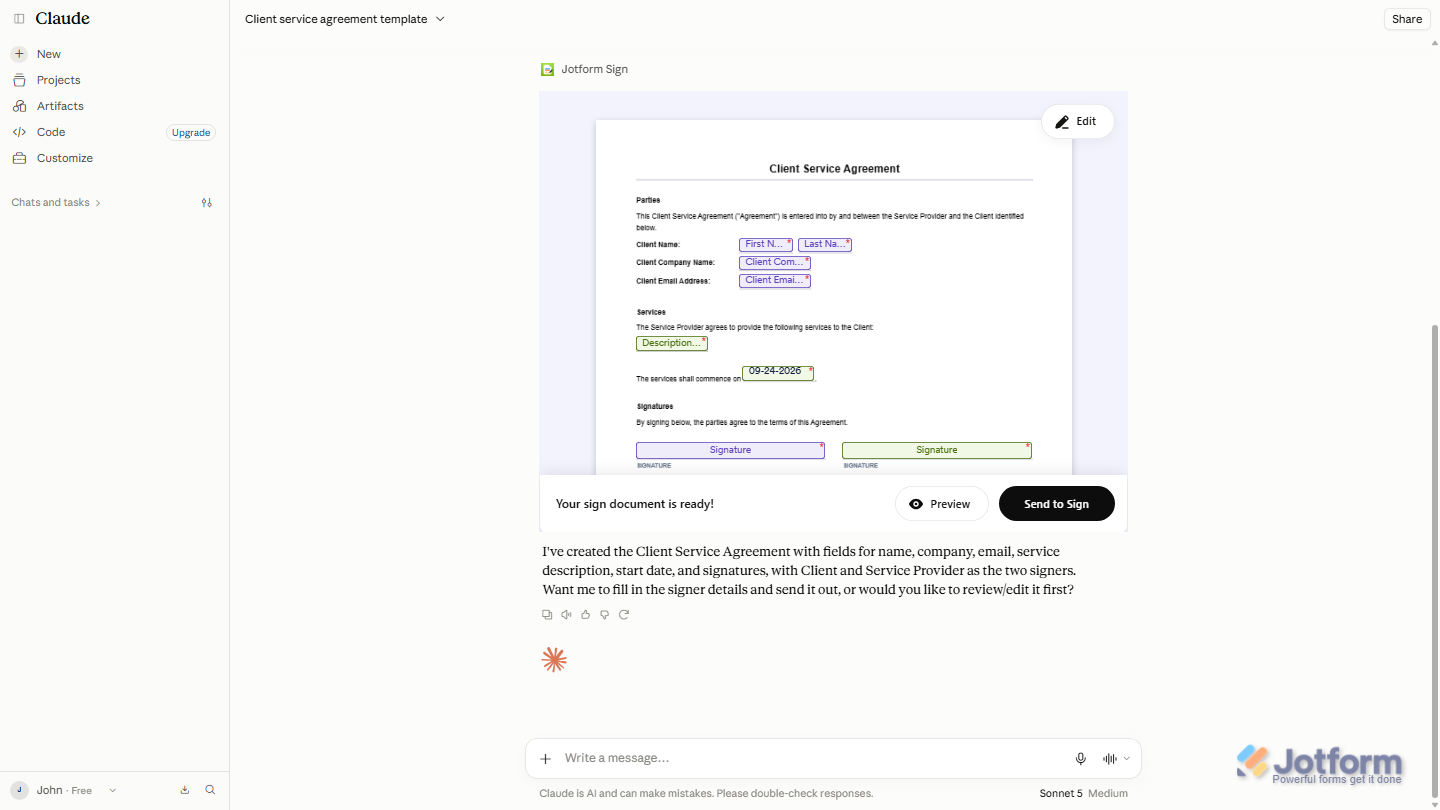Image resolution: width=1440 pixels, height=810 pixels.
Task: Click the Description field in document
Action: point(672,343)
